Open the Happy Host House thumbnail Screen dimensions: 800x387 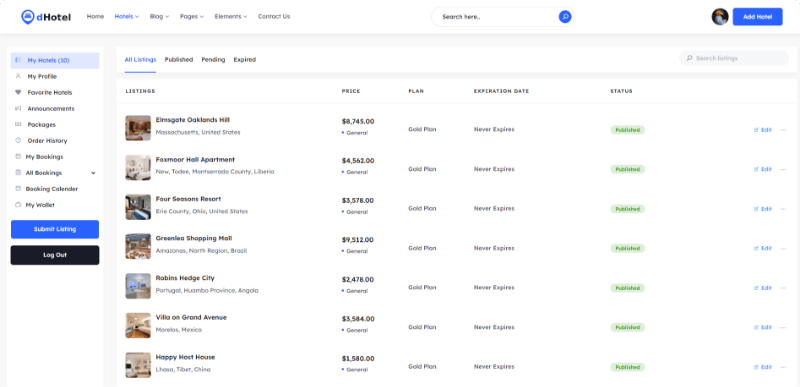[x=138, y=365]
